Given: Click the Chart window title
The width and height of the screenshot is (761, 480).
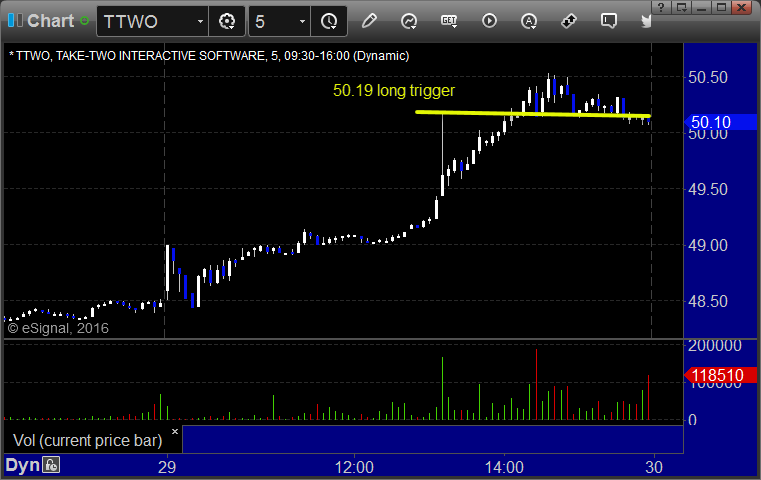Looking at the screenshot, I should 50,21.
